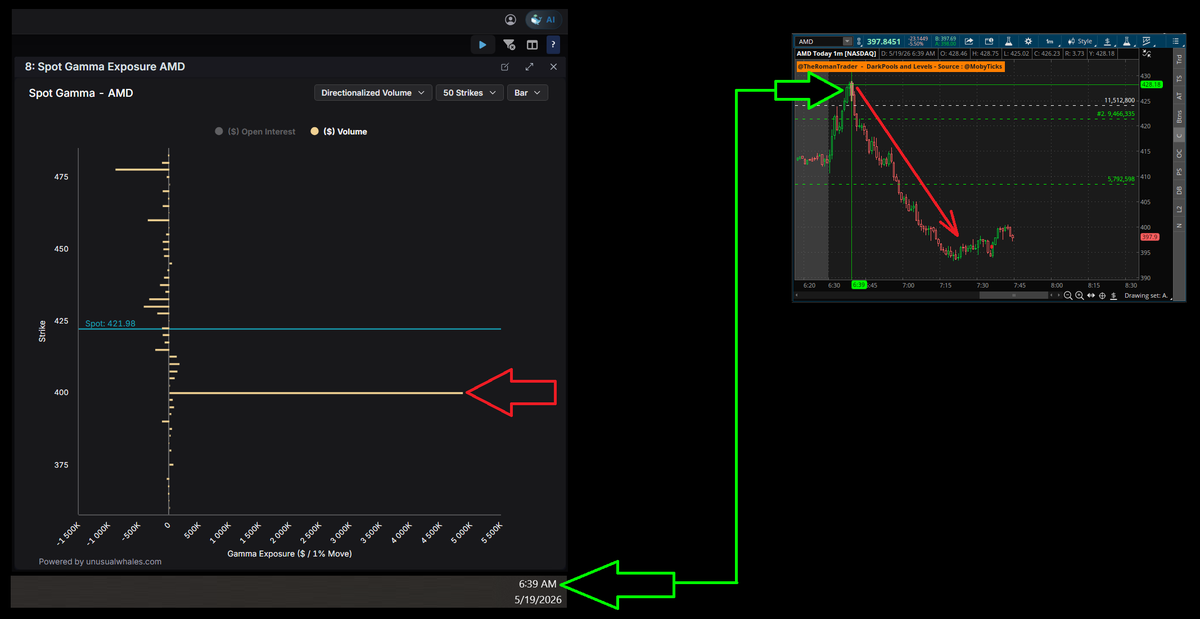Click the large 400 strike gamma bar
This screenshot has height=619, width=1200.
tap(316, 393)
